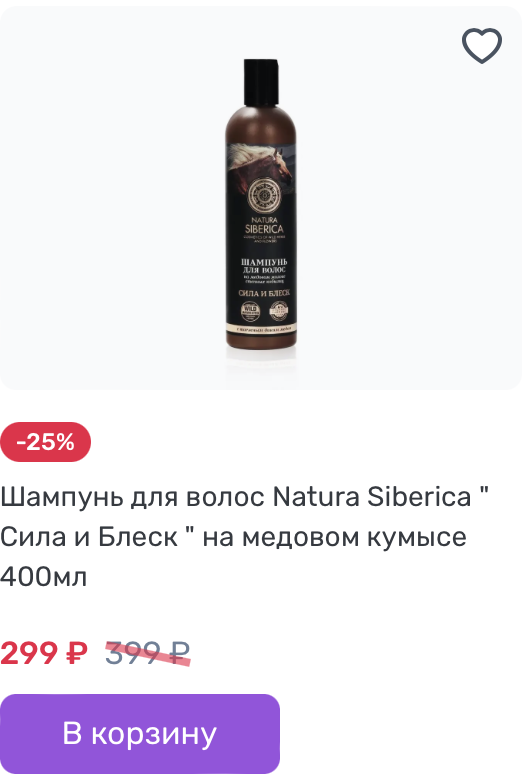Click the crossed-out old price 399 ₽
This screenshot has height=778, width=524.
coord(147,652)
